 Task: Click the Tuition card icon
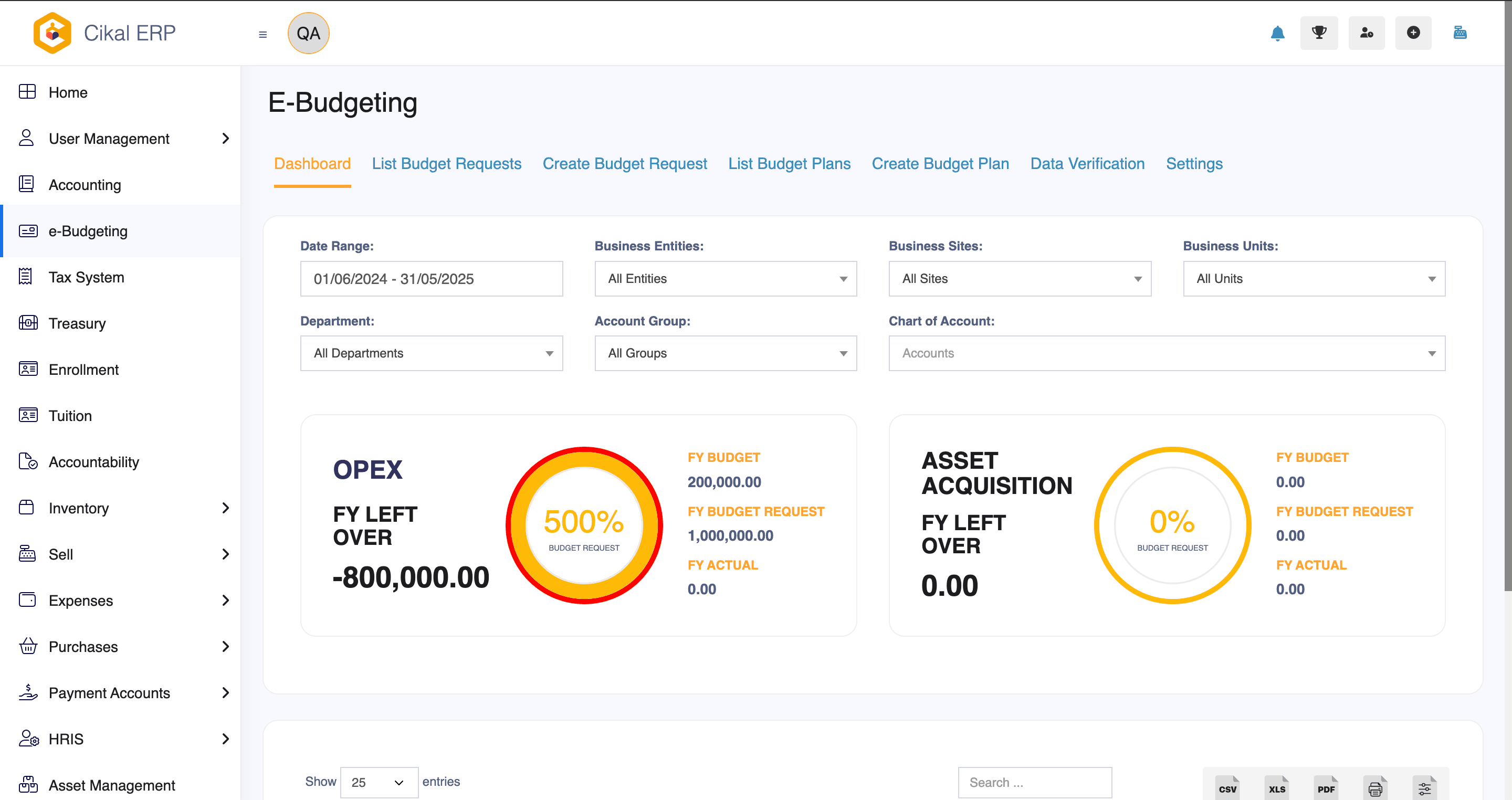(x=28, y=416)
